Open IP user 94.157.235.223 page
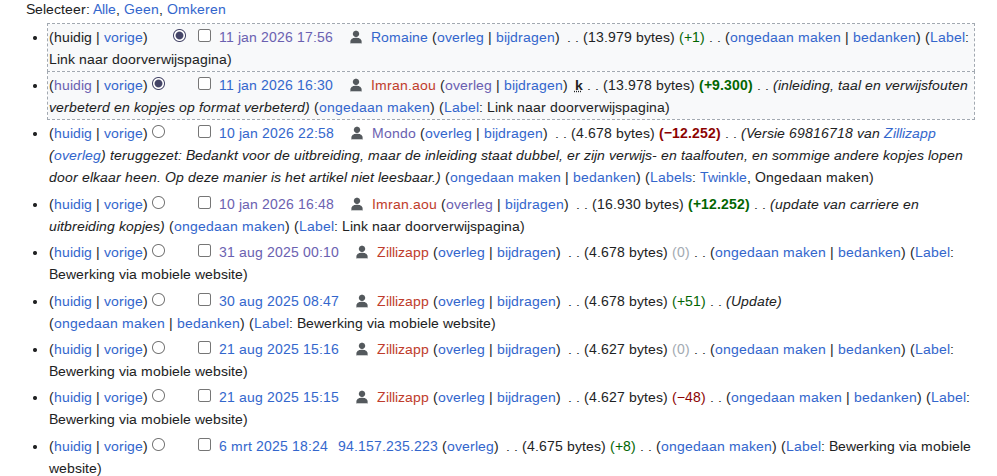 (388, 446)
